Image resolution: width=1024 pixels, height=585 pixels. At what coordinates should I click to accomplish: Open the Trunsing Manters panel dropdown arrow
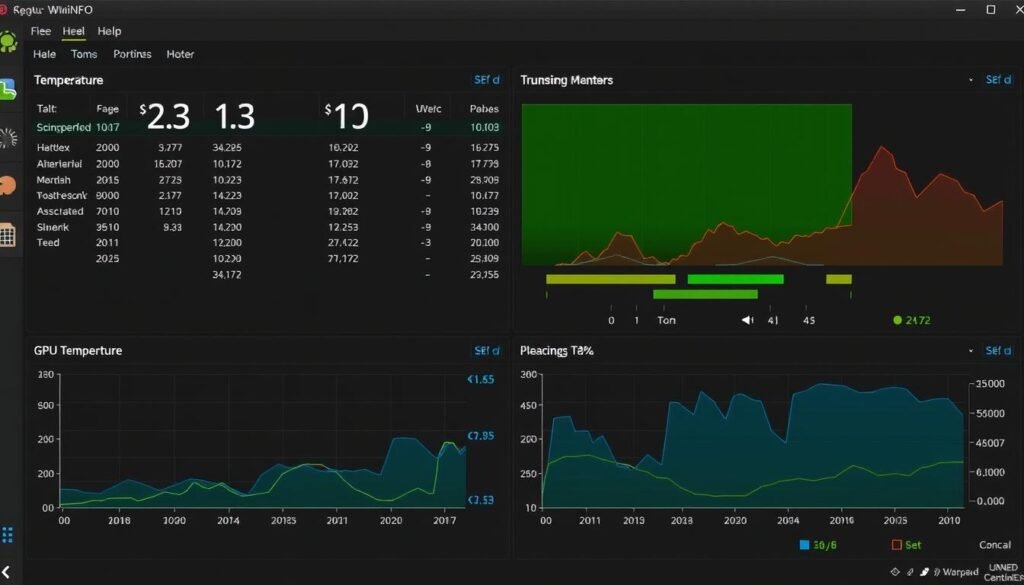(x=970, y=80)
